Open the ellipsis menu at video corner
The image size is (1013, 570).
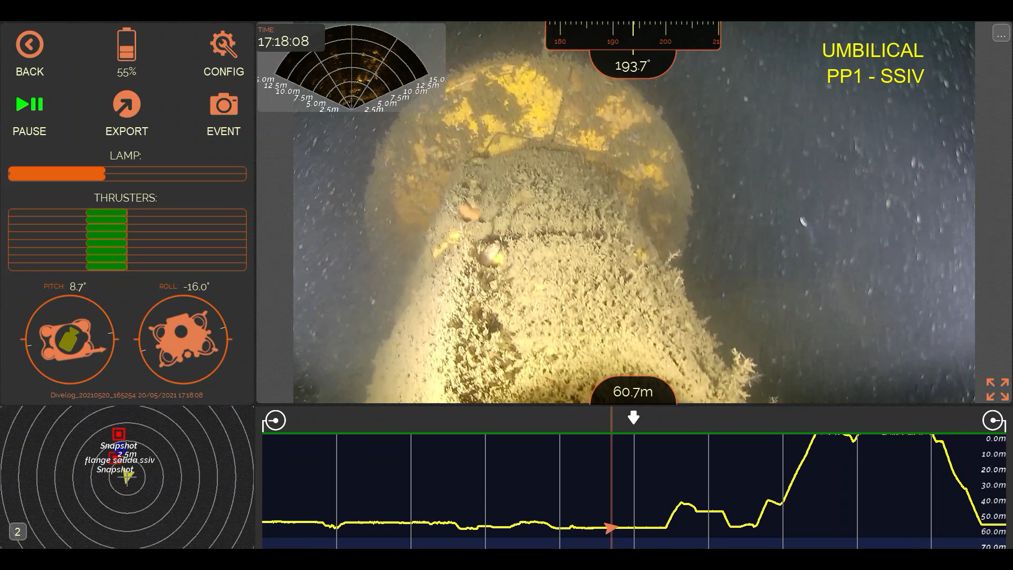(1000, 33)
